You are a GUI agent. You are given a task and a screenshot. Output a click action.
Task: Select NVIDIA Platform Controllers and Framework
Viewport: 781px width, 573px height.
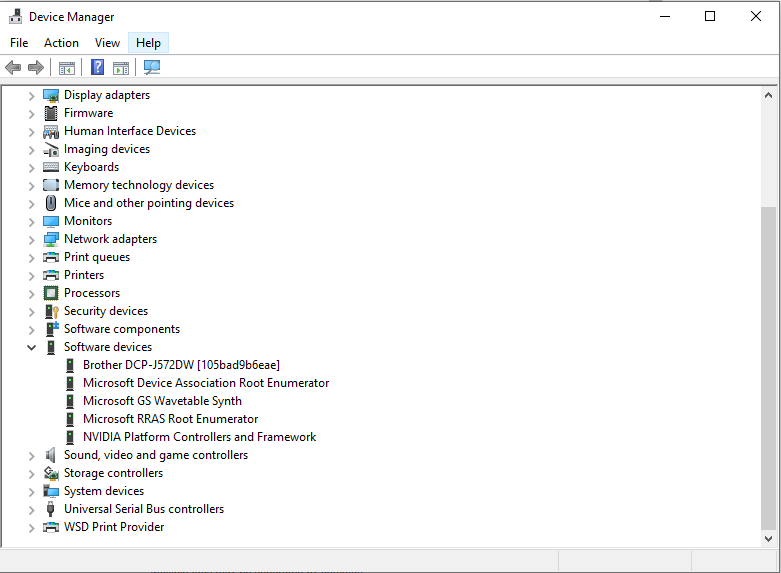(x=199, y=437)
